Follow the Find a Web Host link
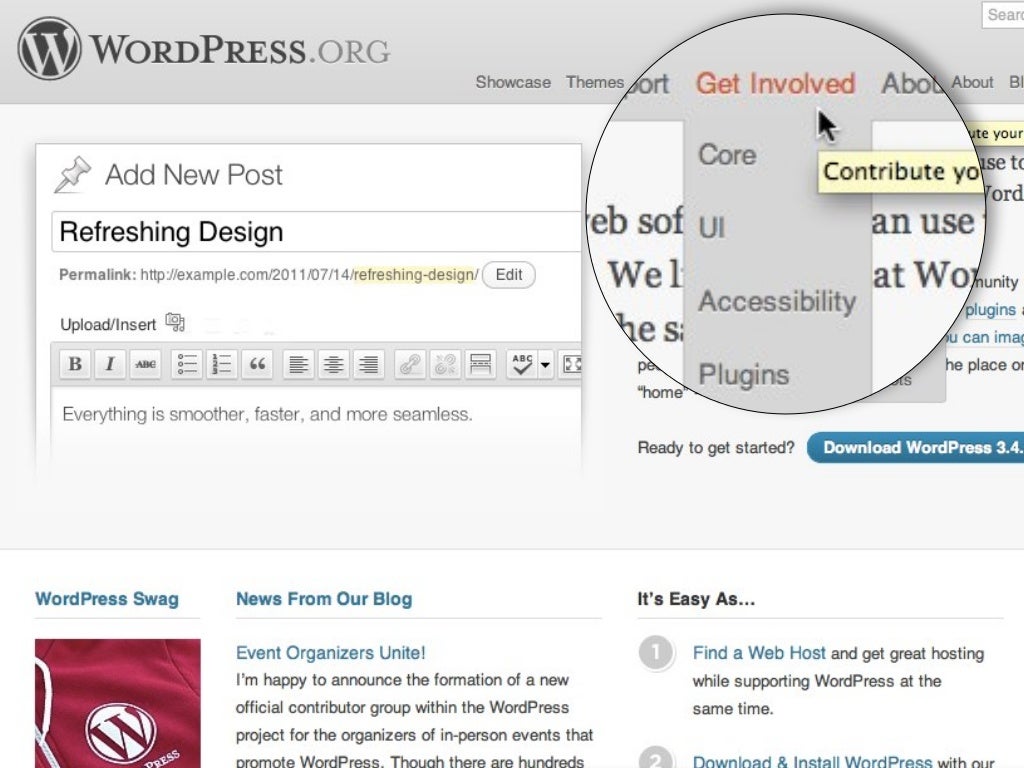The image size is (1024, 768). click(x=759, y=653)
